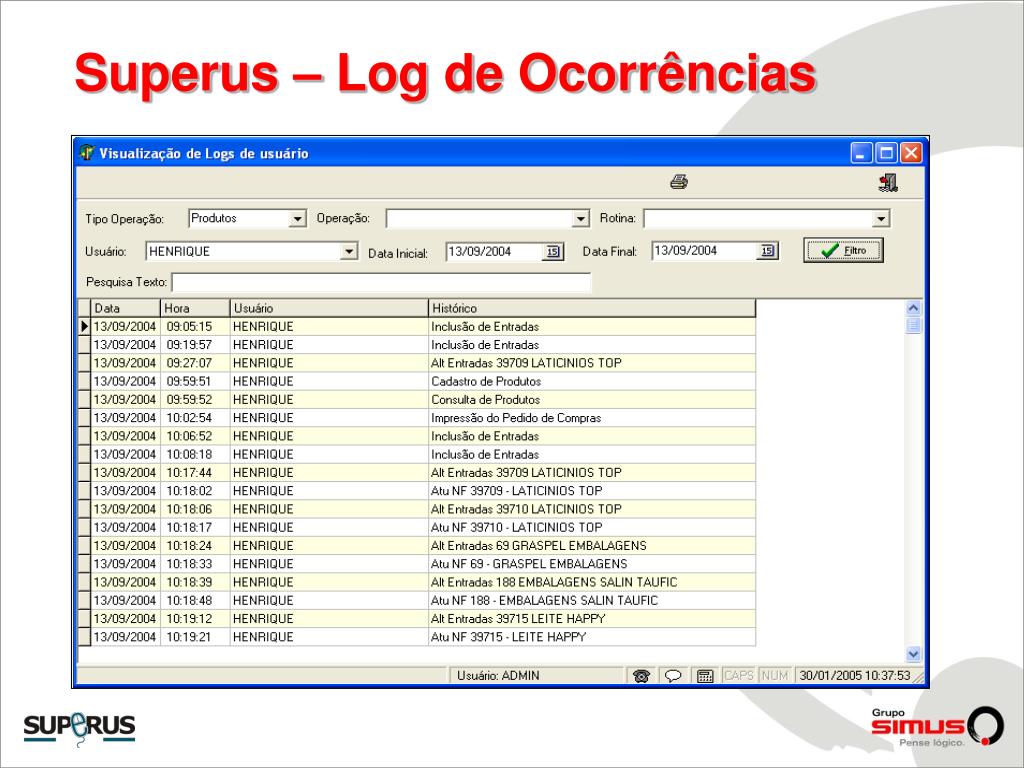Image resolution: width=1024 pixels, height=768 pixels.
Task: Click 'Alt Entradas 39710 LATICINIOS TOP'
Action: tap(526, 509)
